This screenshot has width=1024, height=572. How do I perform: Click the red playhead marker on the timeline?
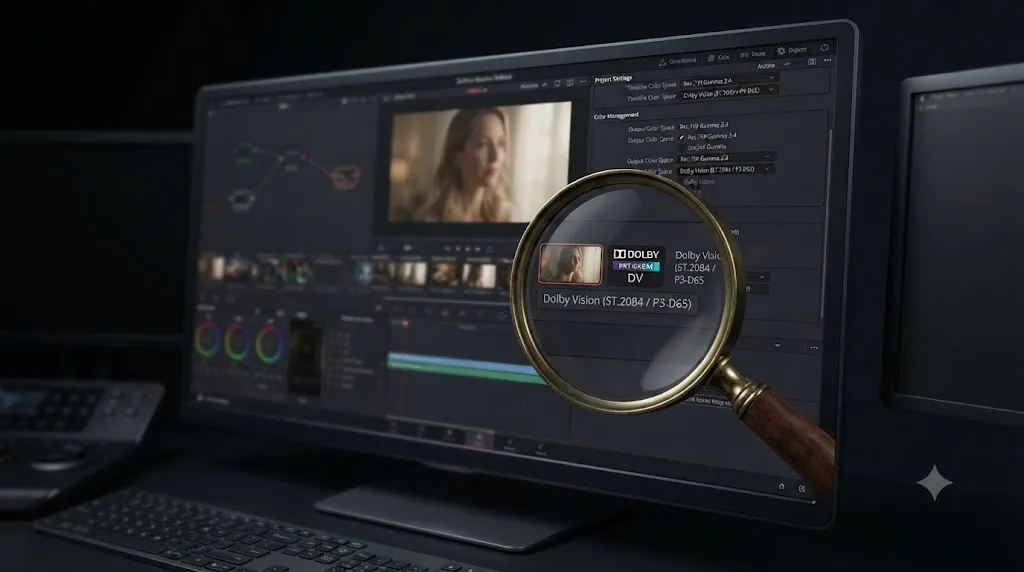click(x=405, y=323)
